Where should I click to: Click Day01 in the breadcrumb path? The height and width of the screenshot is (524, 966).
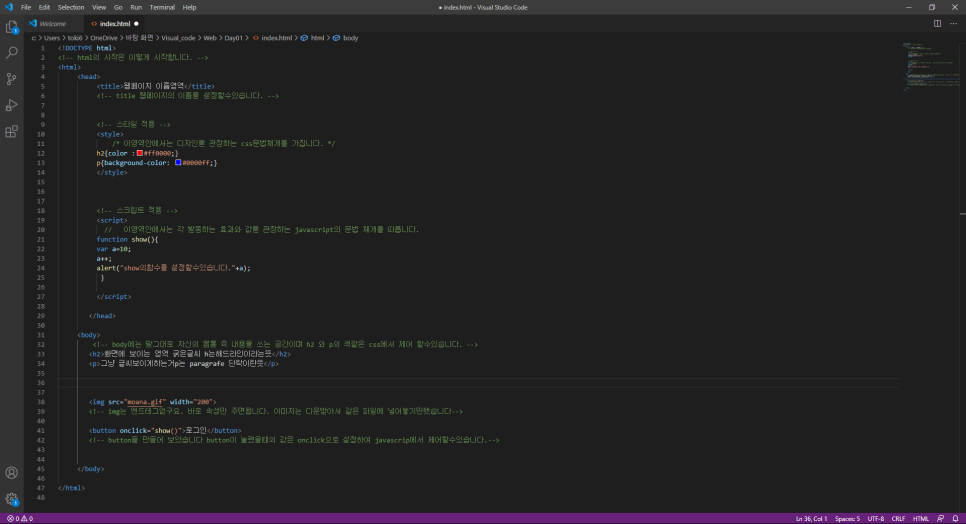pos(233,38)
